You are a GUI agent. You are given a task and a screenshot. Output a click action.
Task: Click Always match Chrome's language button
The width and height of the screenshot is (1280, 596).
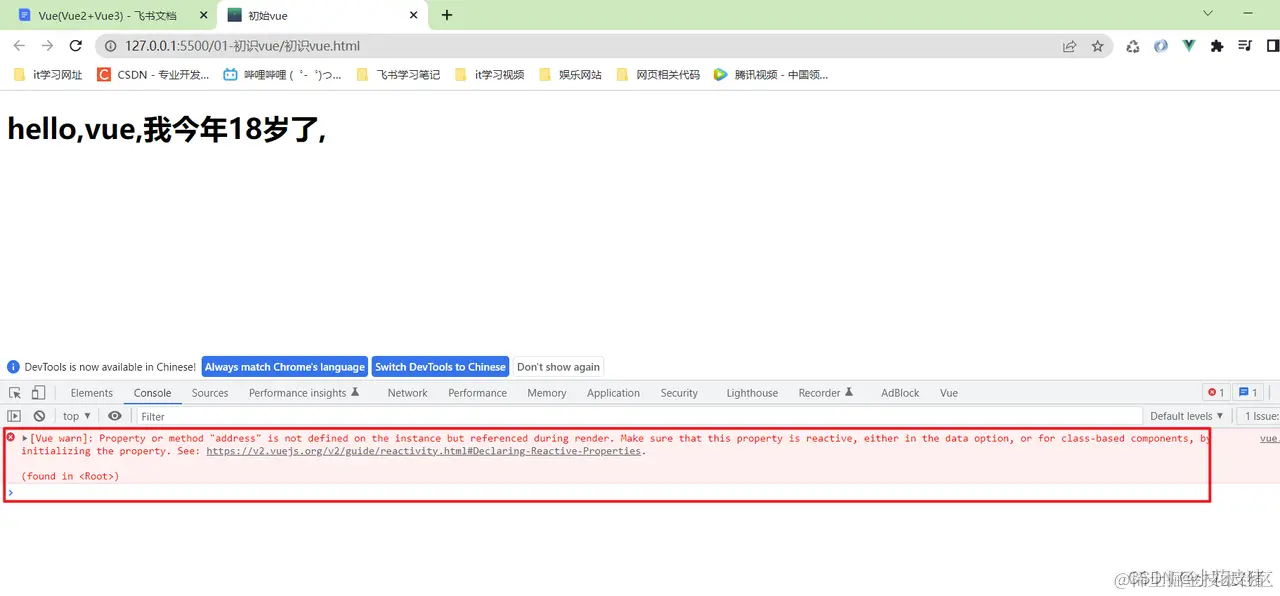285,367
